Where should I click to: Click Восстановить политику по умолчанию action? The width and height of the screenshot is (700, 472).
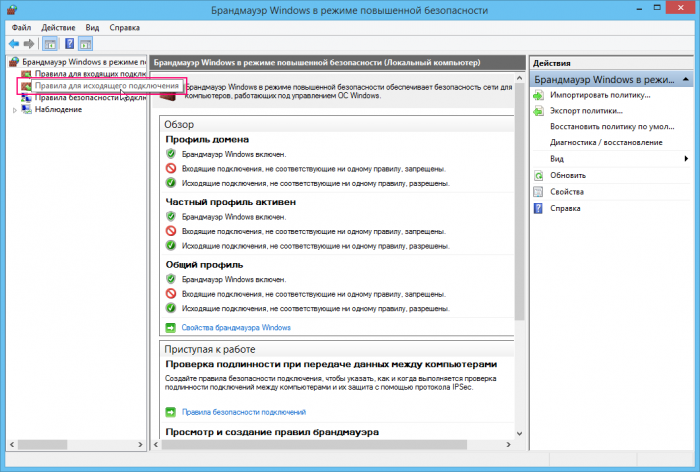click(612, 126)
